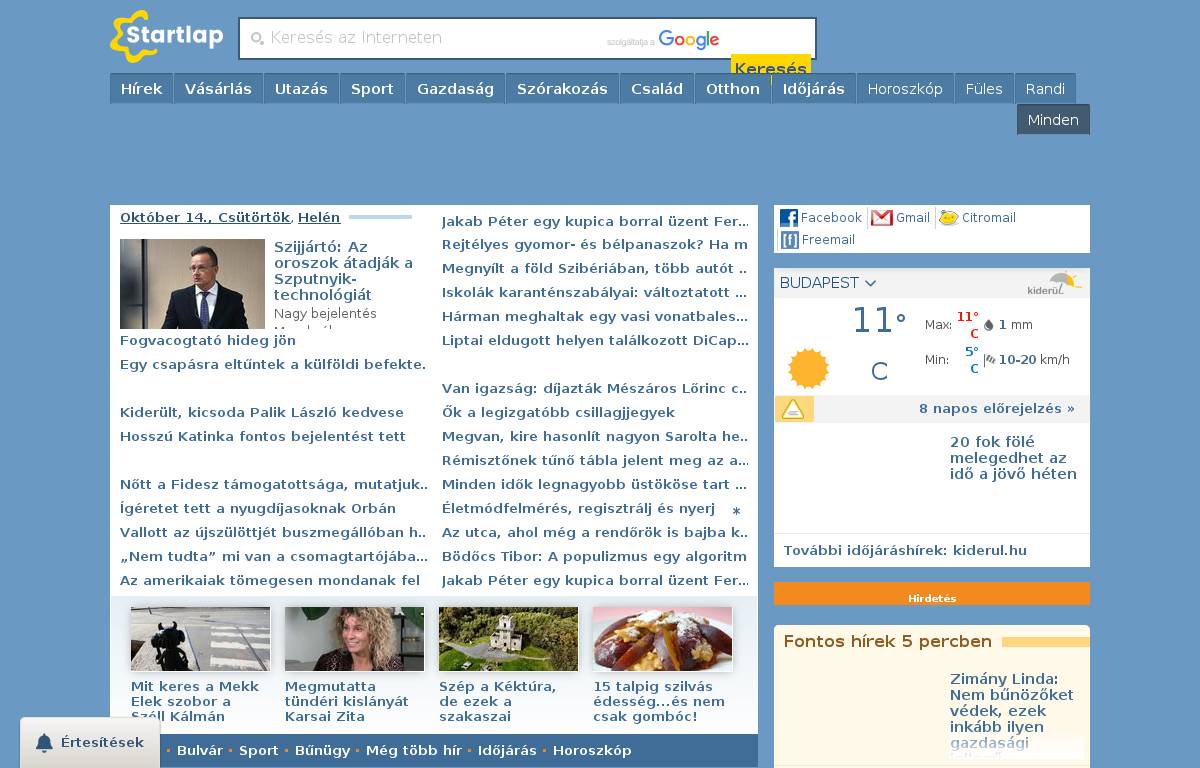Click the internet search input field
The height and width of the screenshot is (768, 1200).
[x=430, y=38]
